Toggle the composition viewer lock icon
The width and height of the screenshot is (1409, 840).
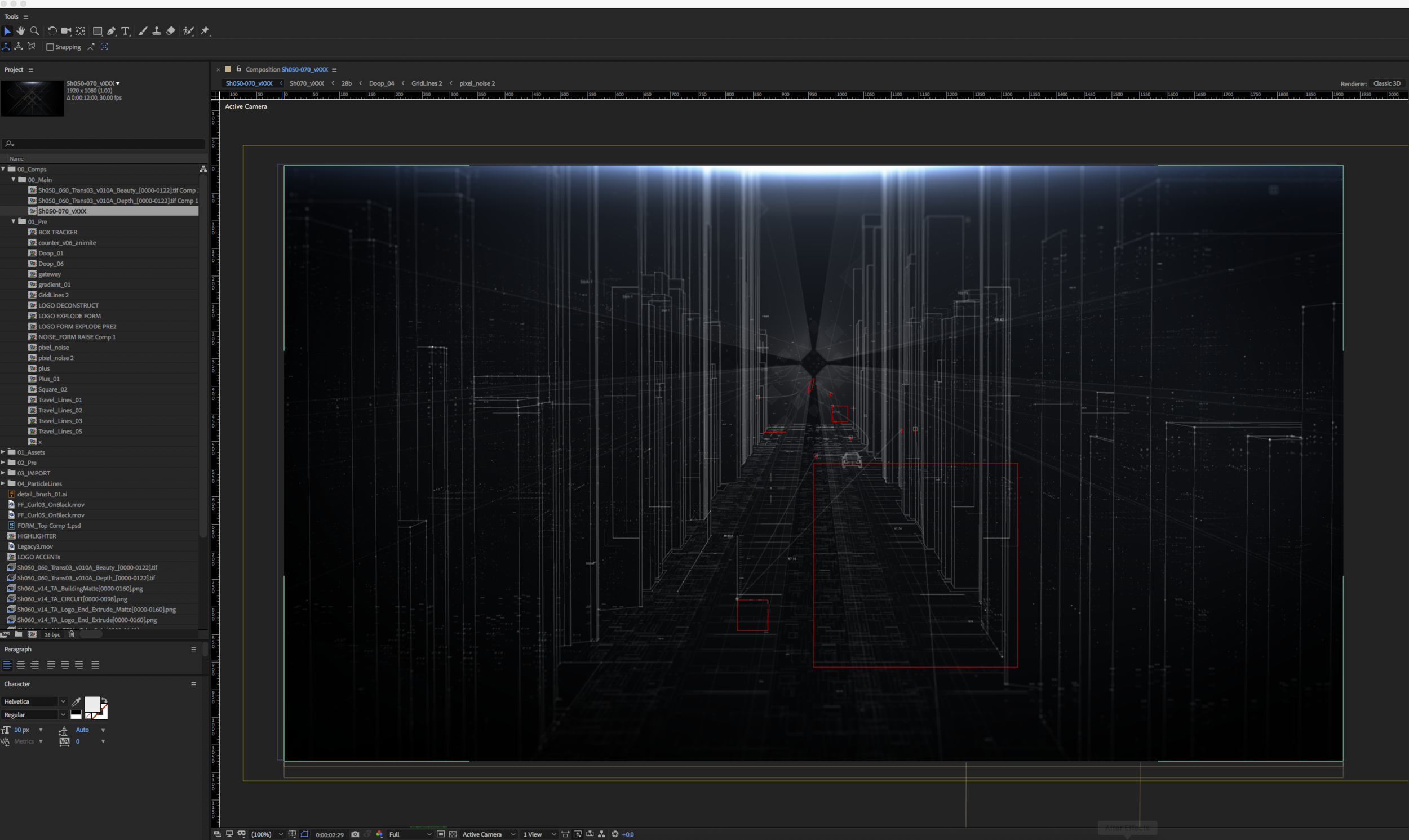pyautogui.click(x=239, y=69)
